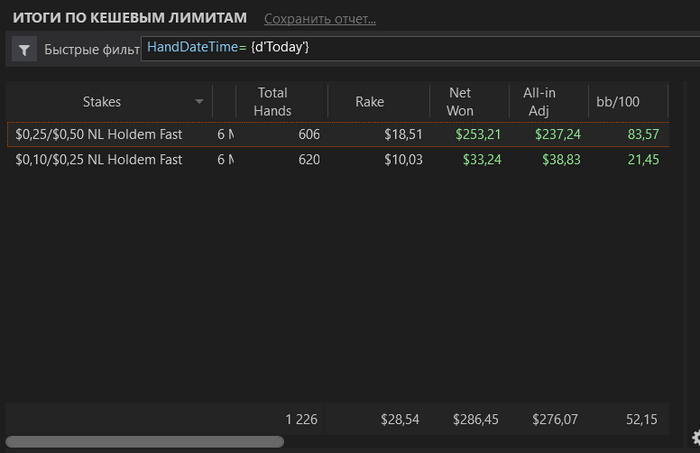700x453 pixels.
Task: Click the total Net Won $286,45
Action: 475,420
